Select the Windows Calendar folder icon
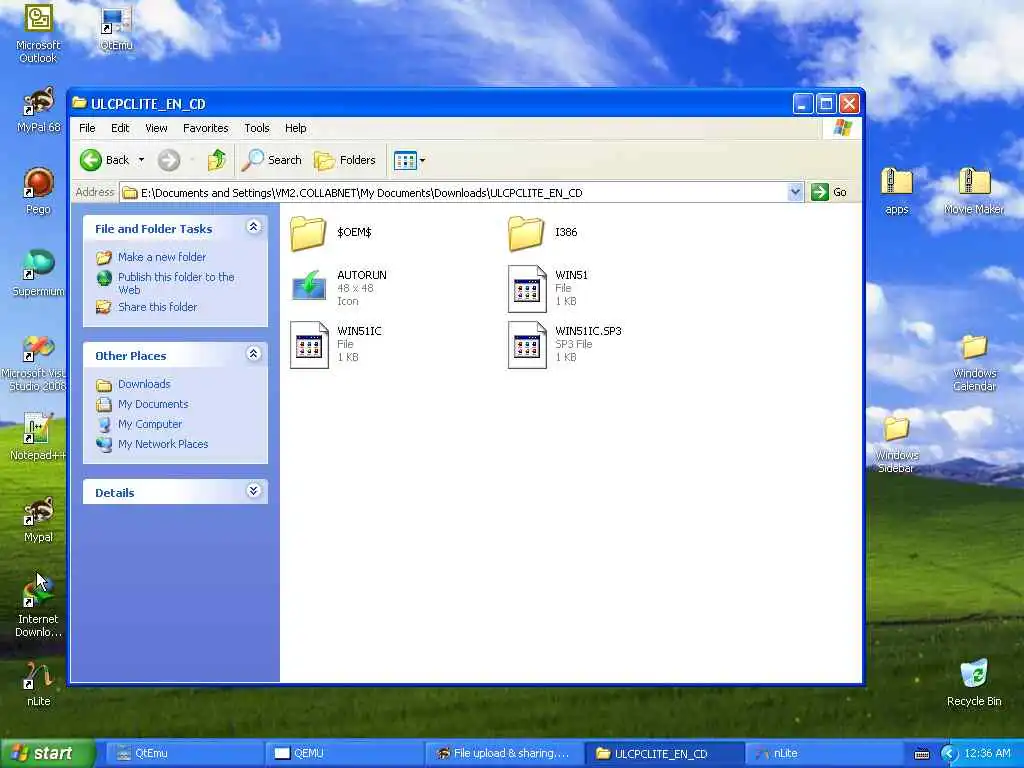1024x768 pixels. 974,363
